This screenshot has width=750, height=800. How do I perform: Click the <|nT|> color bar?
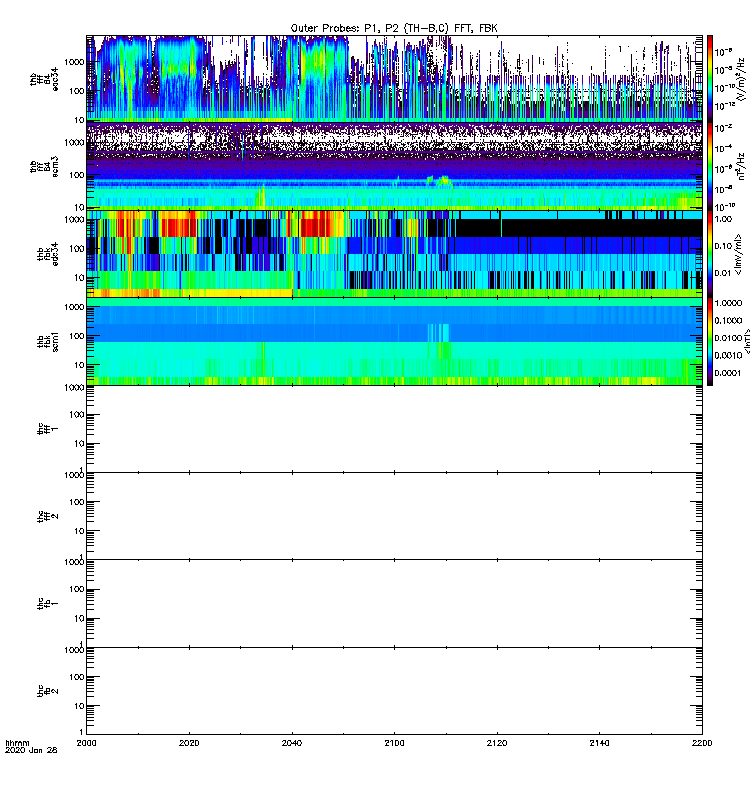pos(710,341)
